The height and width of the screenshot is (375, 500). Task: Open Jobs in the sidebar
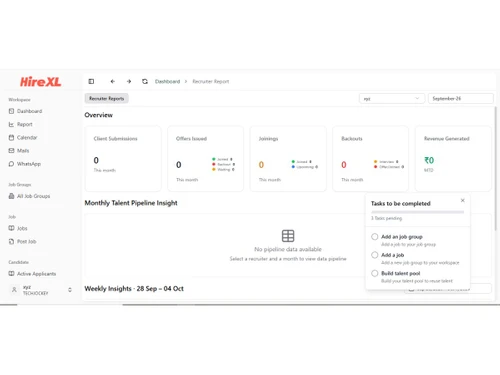22,228
